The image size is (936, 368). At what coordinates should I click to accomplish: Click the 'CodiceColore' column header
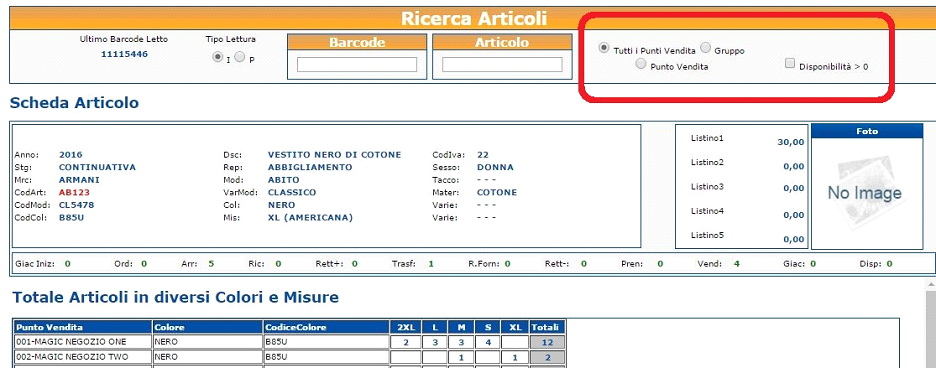click(327, 327)
